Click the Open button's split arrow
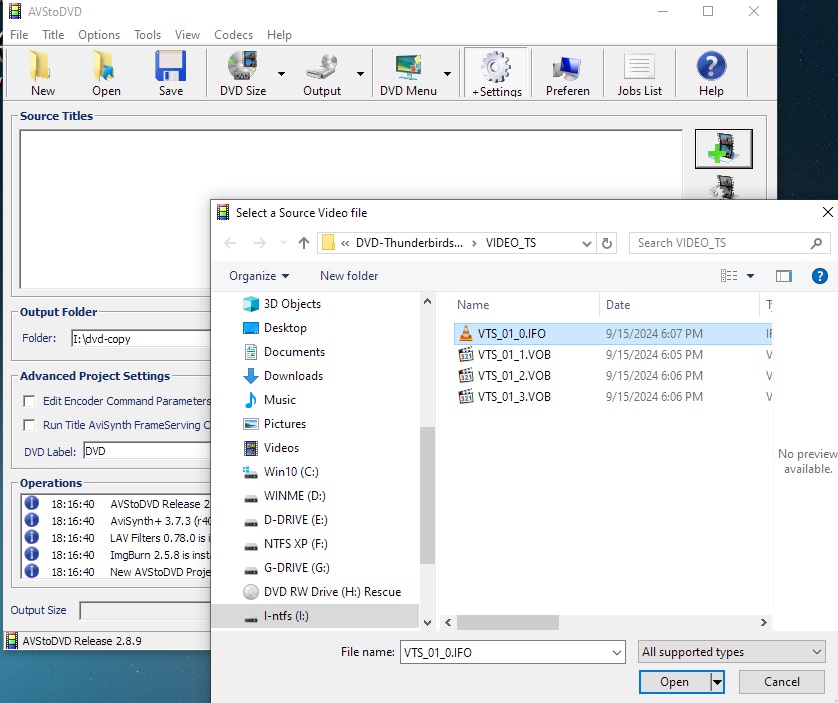 717,682
